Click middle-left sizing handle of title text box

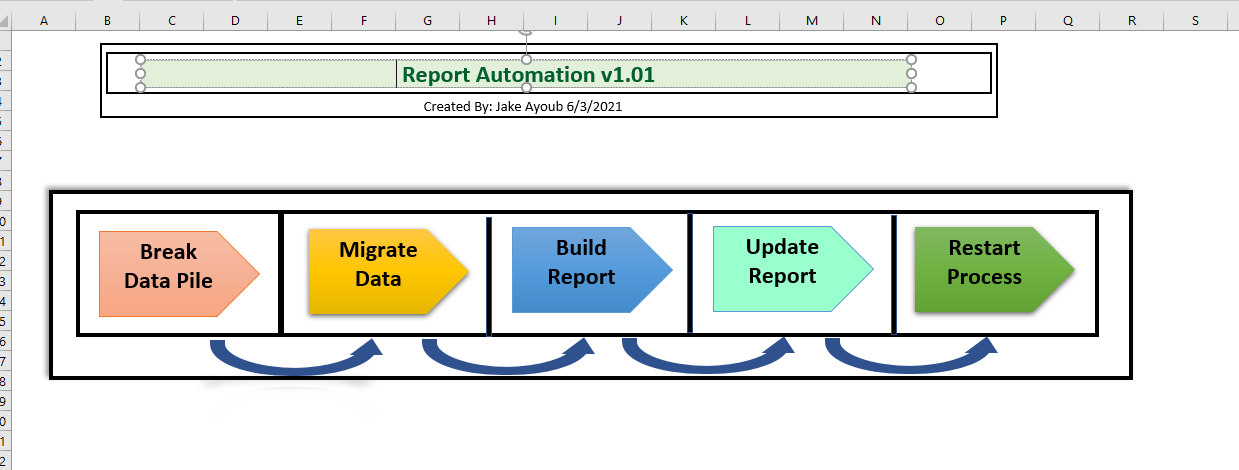(x=140, y=73)
